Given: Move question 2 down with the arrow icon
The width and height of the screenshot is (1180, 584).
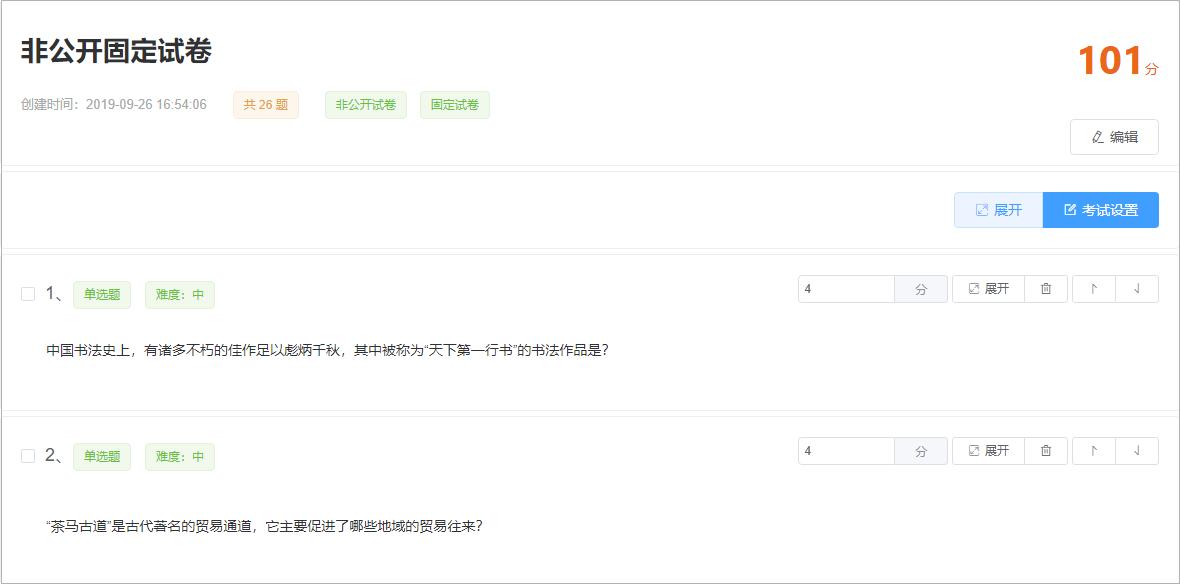Looking at the screenshot, I should pyautogui.click(x=1138, y=450).
